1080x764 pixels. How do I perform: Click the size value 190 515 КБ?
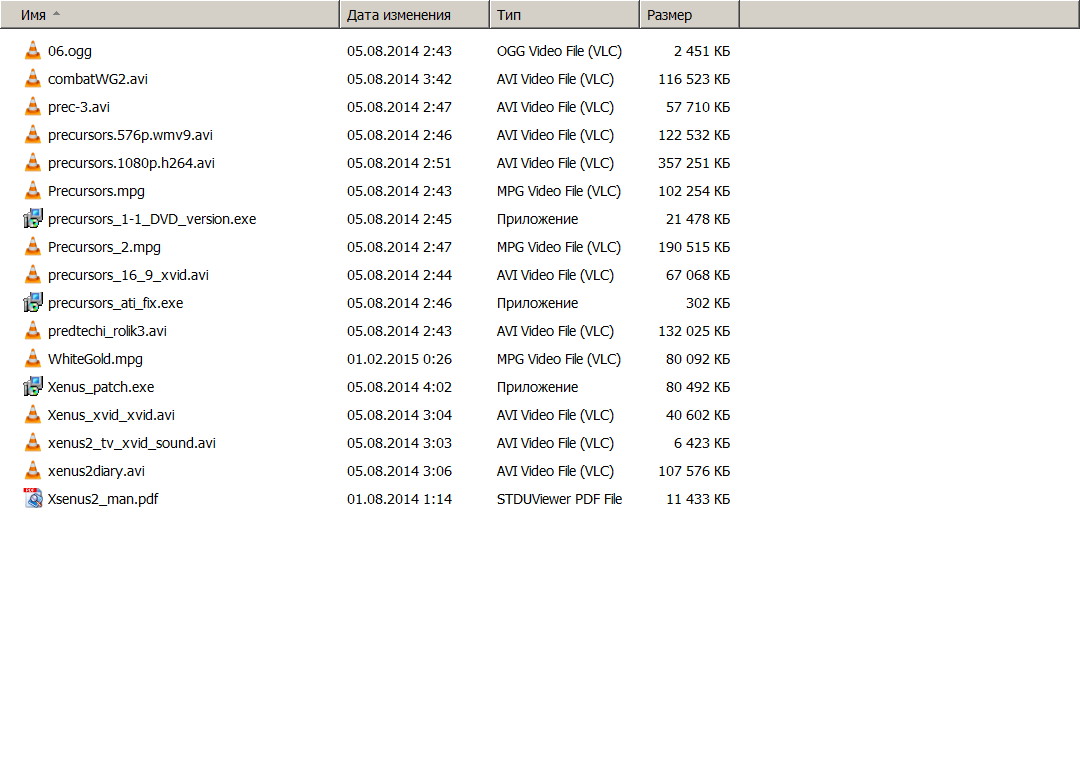click(x=694, y=247)
